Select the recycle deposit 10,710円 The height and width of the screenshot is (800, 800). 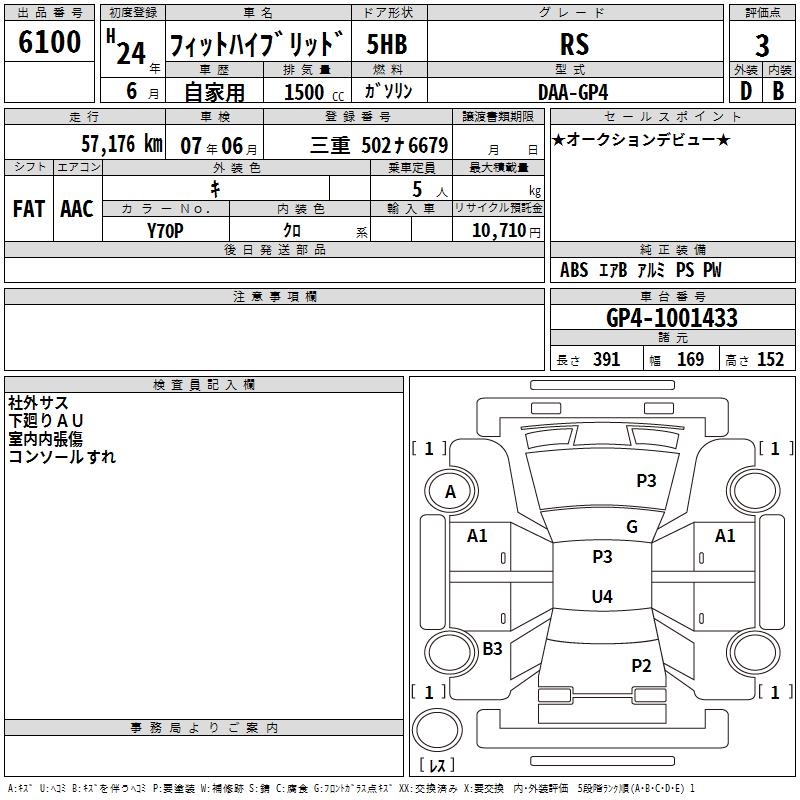pyautogui.click(x=506, y=231)
